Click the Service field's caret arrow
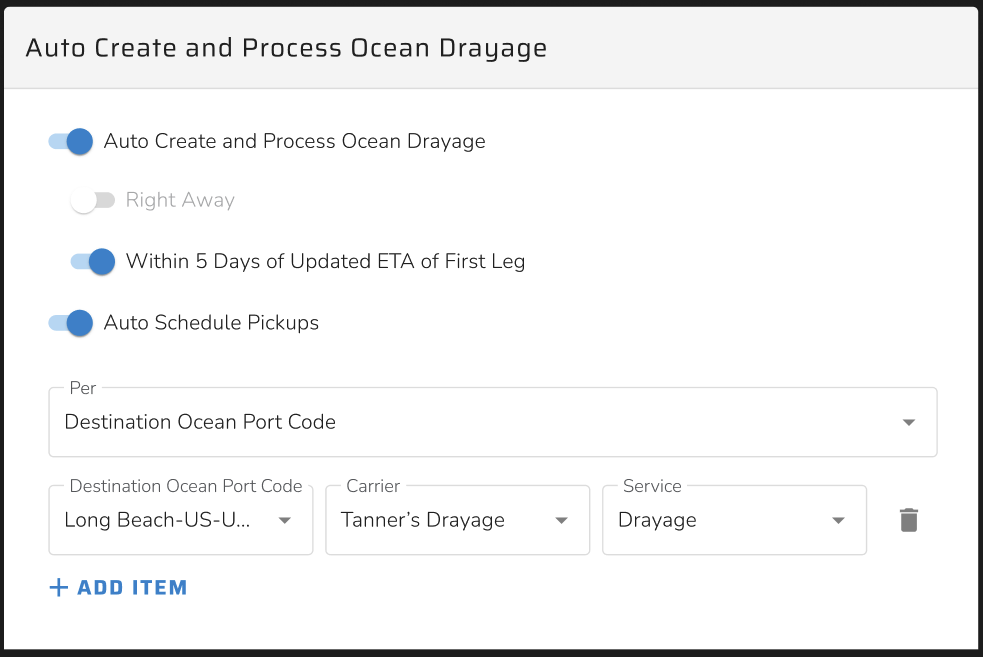Image resolution: width=983 pixels, height=657 pixels. coord(838,520)
